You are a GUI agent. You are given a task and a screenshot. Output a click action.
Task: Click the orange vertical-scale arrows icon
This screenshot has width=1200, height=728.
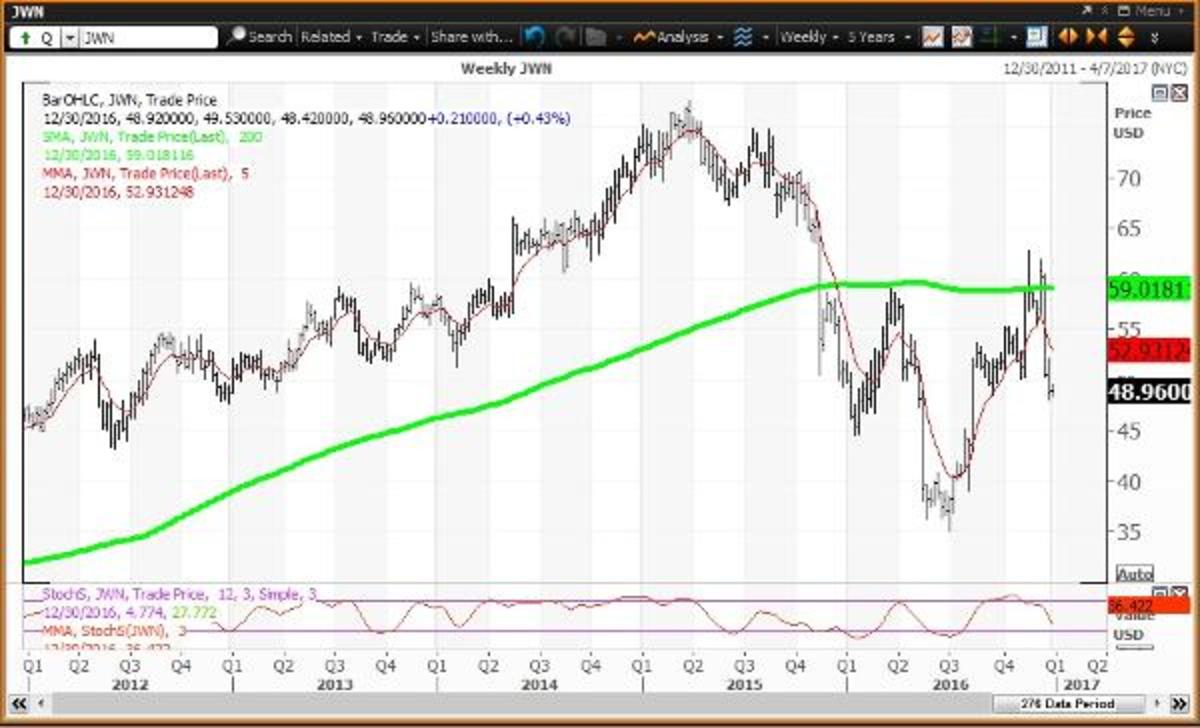point(1125,37)
